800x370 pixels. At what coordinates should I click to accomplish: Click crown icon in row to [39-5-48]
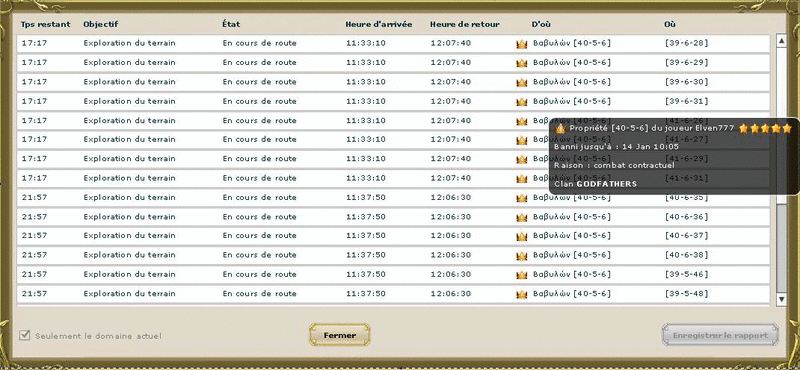point(521,294)
